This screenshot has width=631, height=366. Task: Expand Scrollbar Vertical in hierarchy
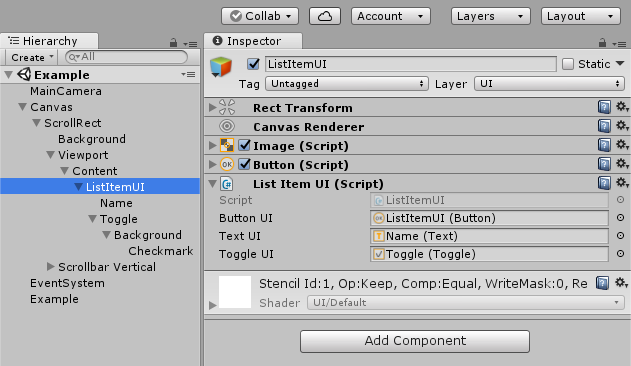tap(50, 267)
